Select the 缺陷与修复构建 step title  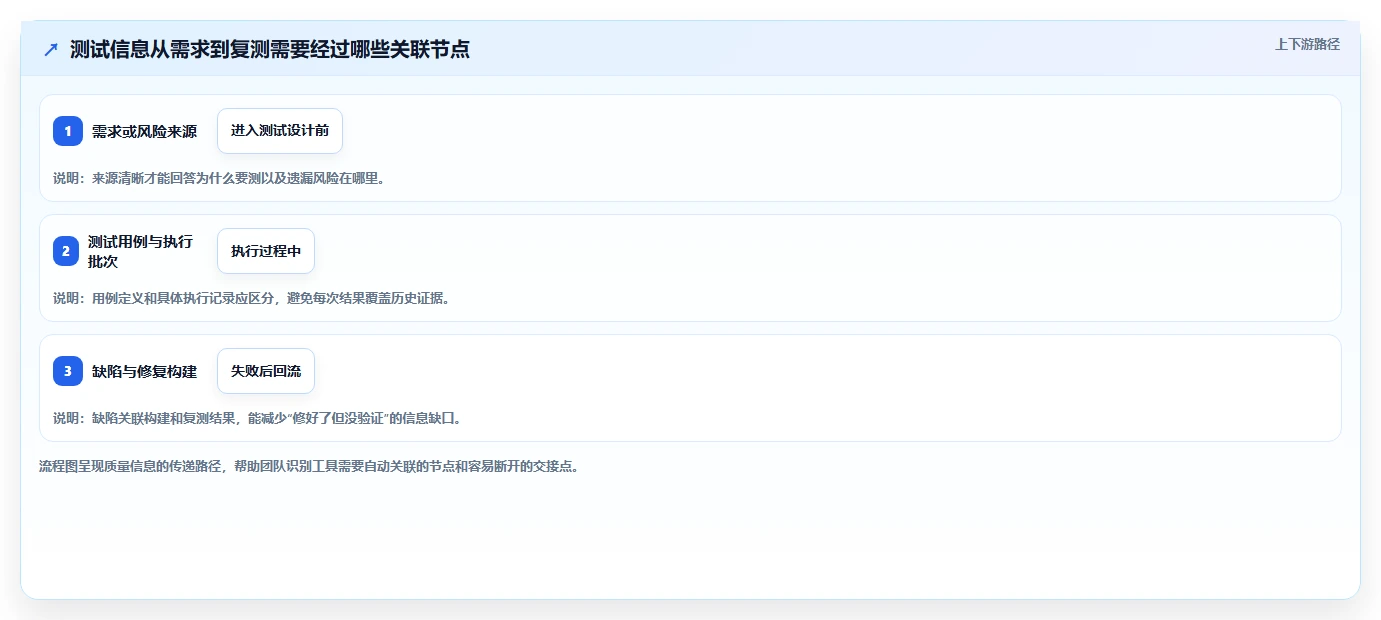[x=144, y=371]
